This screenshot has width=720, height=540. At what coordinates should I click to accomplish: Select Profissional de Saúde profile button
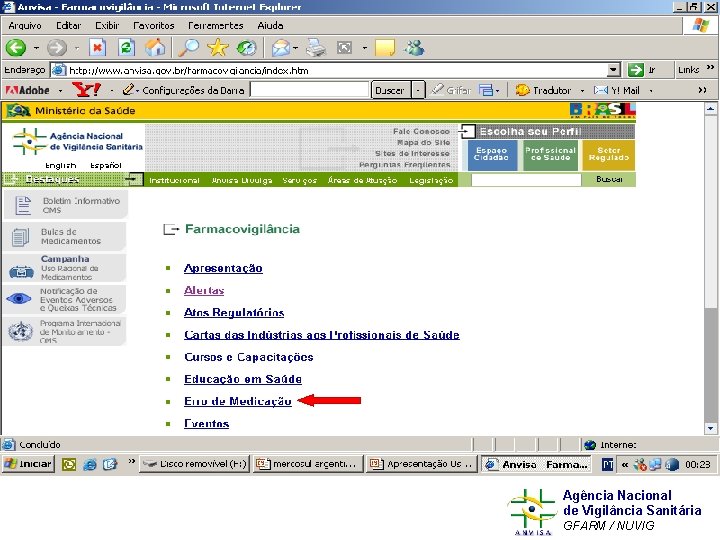[550, 155]
